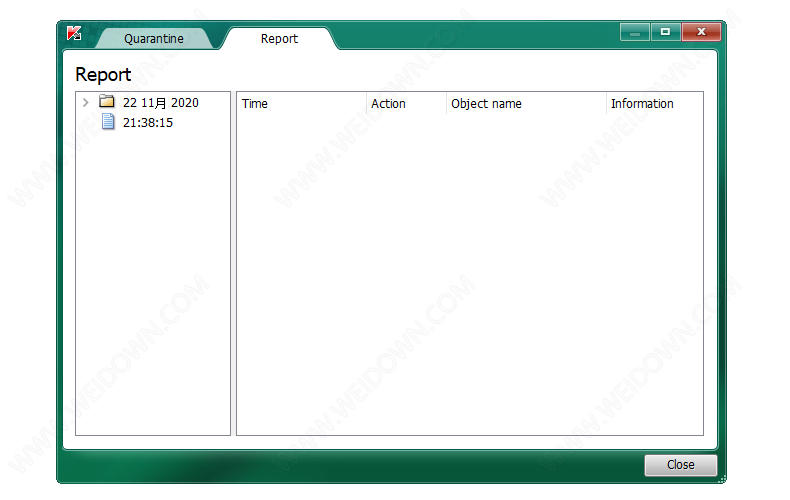Open the Report tab
Image resolution: width=790 pixels, height=500 pixels.
[279, 39]
